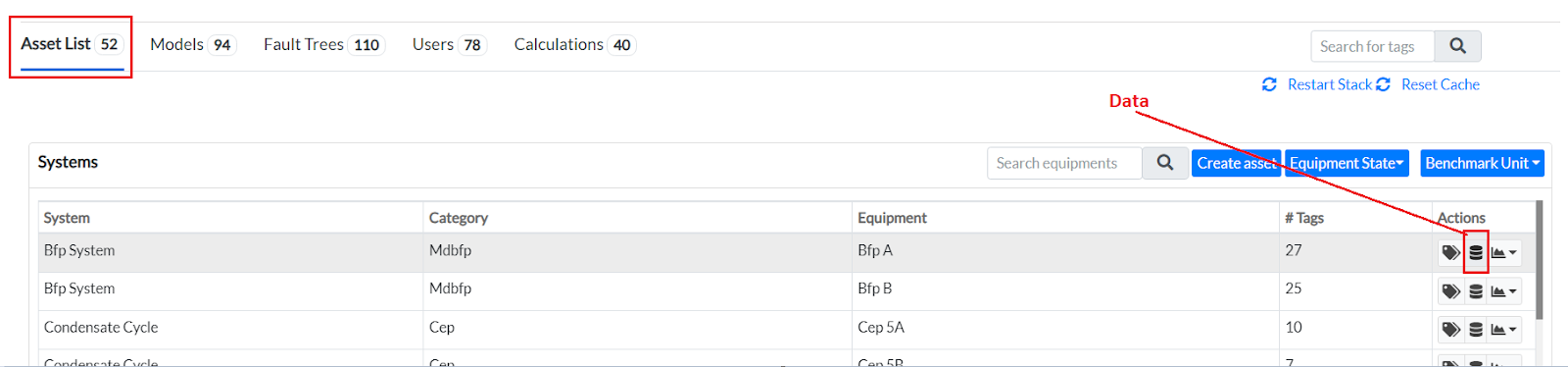Open tags icon for Bfp A row
This screenshot has width=1568, height=367.
[1450, 253]
